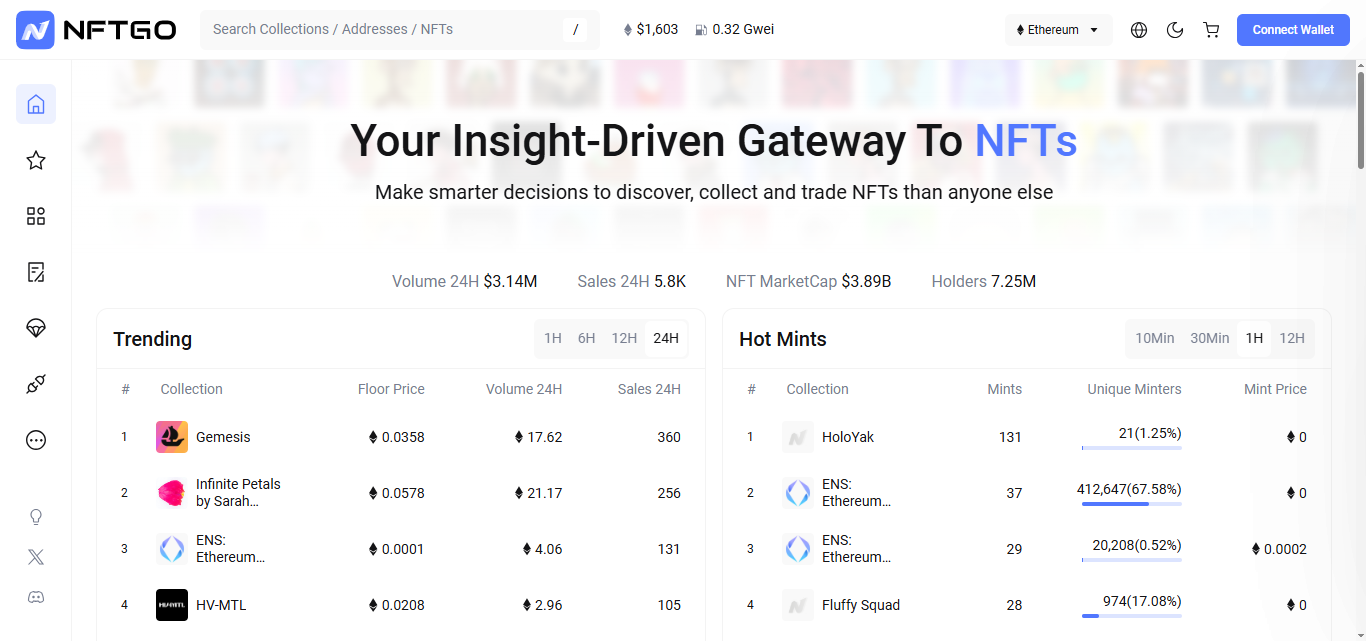Switch Hot Mints to the 12H tab
The image size is (1366, 641).
click(1292, 339)
